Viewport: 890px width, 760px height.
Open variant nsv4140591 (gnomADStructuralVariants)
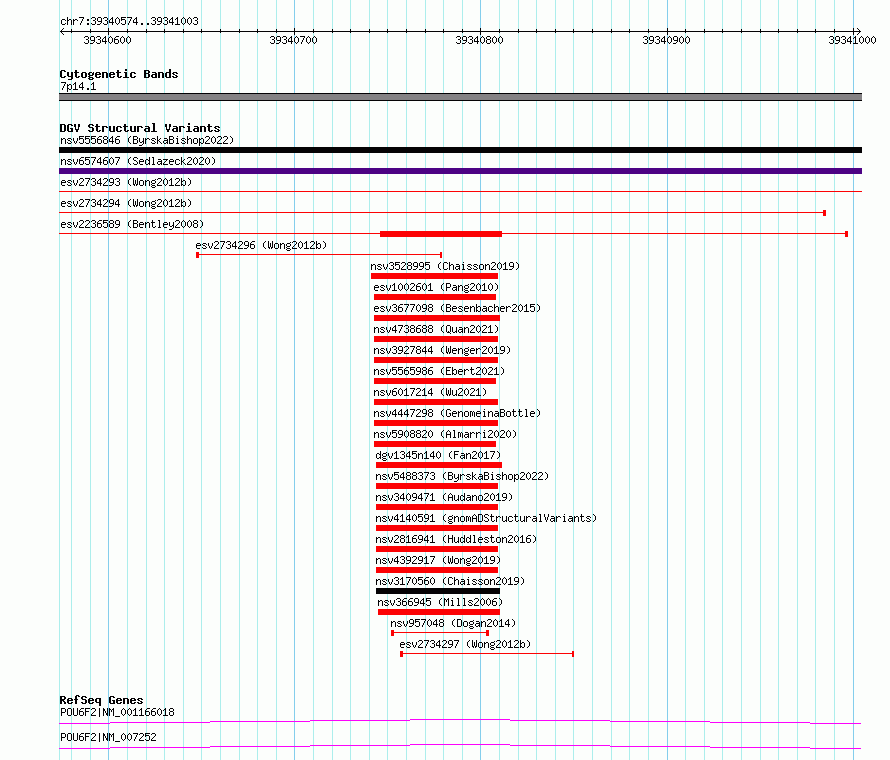486,518
